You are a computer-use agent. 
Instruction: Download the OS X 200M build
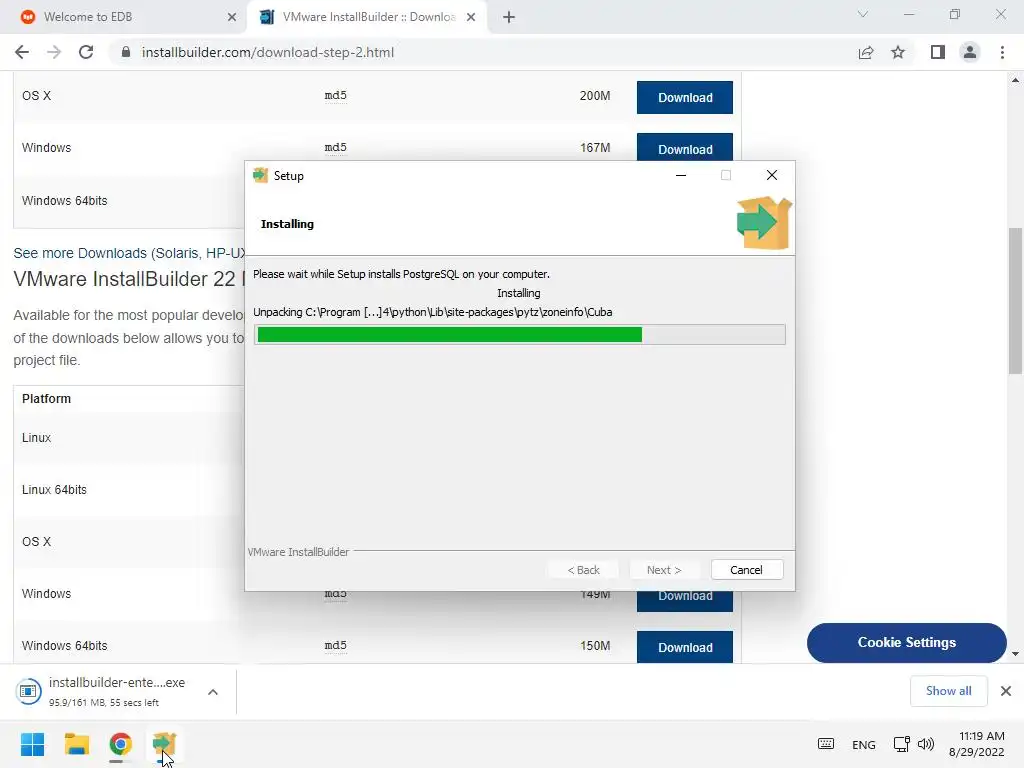(x=684, y=97)
